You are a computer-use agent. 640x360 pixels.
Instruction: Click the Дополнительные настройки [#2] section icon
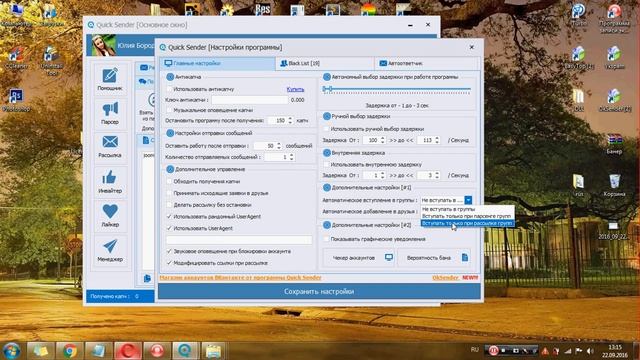327,225
